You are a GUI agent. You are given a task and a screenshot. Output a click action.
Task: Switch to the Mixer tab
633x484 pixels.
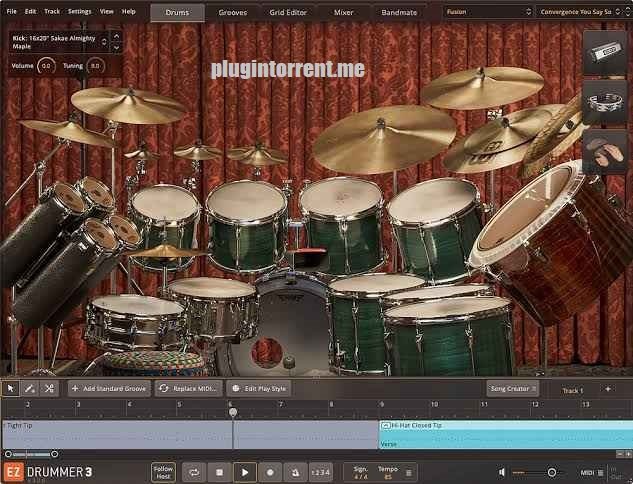[x=343, y=13]
